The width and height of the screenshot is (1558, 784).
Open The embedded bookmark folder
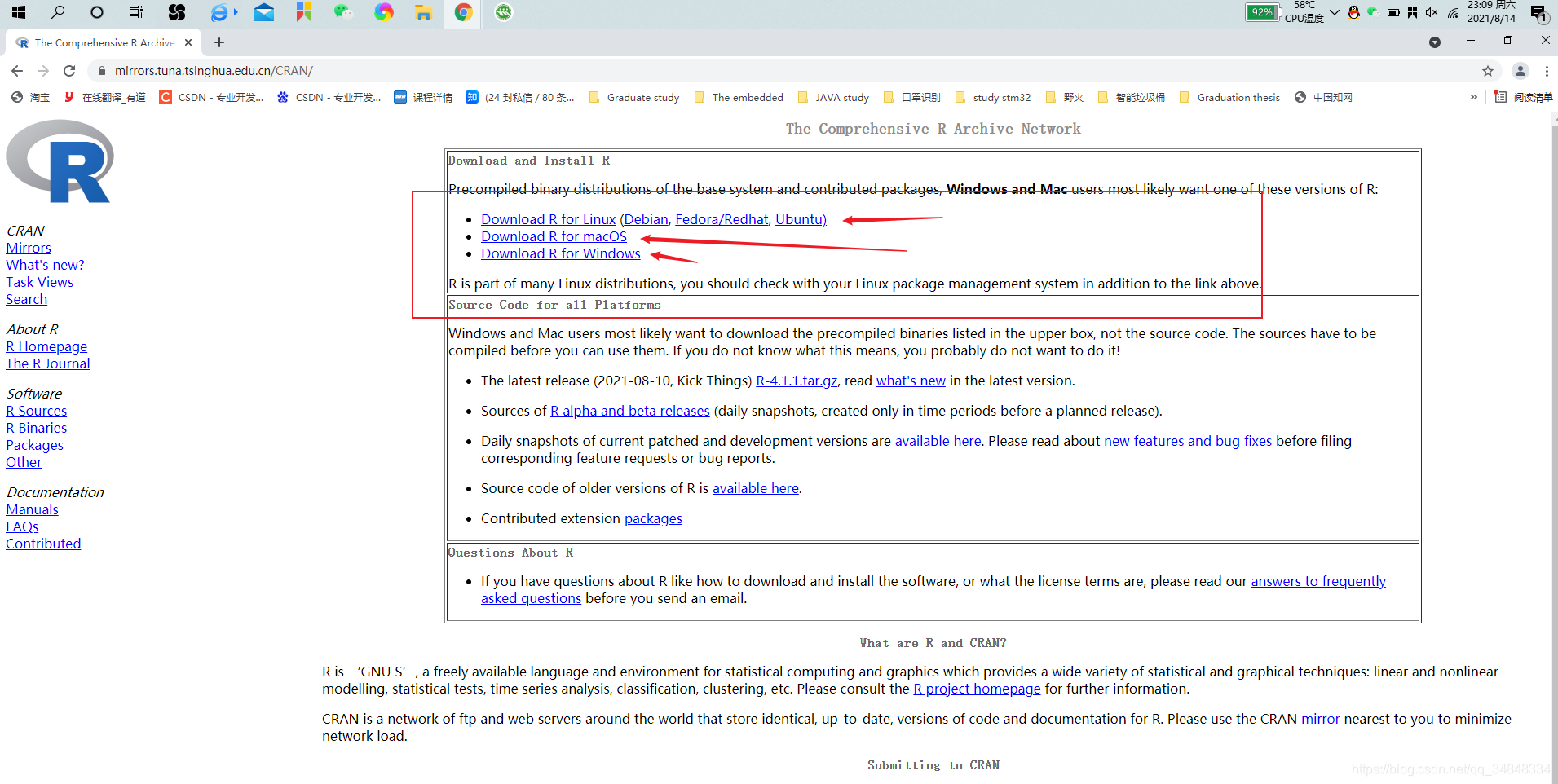tap(739, 97)
